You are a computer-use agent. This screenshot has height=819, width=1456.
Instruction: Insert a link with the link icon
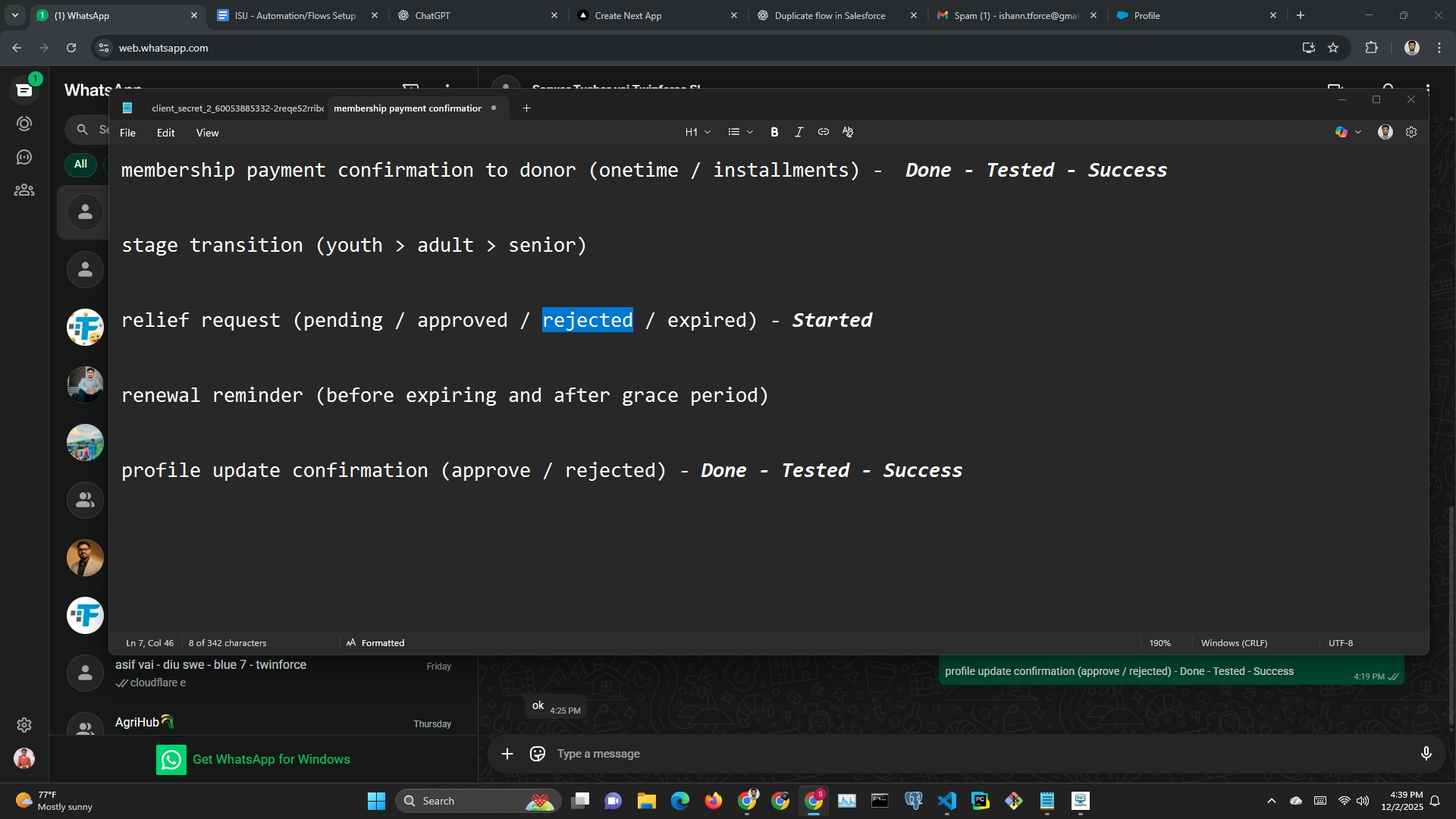click(823, 132)
